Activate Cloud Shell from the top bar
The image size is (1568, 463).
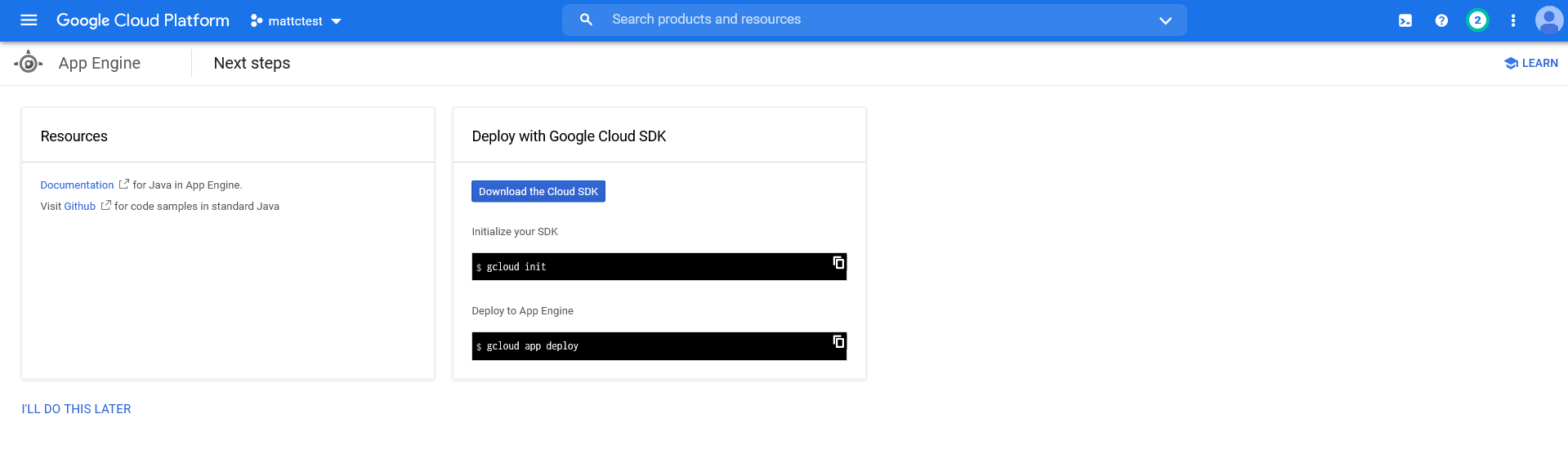click(1405, 20)
